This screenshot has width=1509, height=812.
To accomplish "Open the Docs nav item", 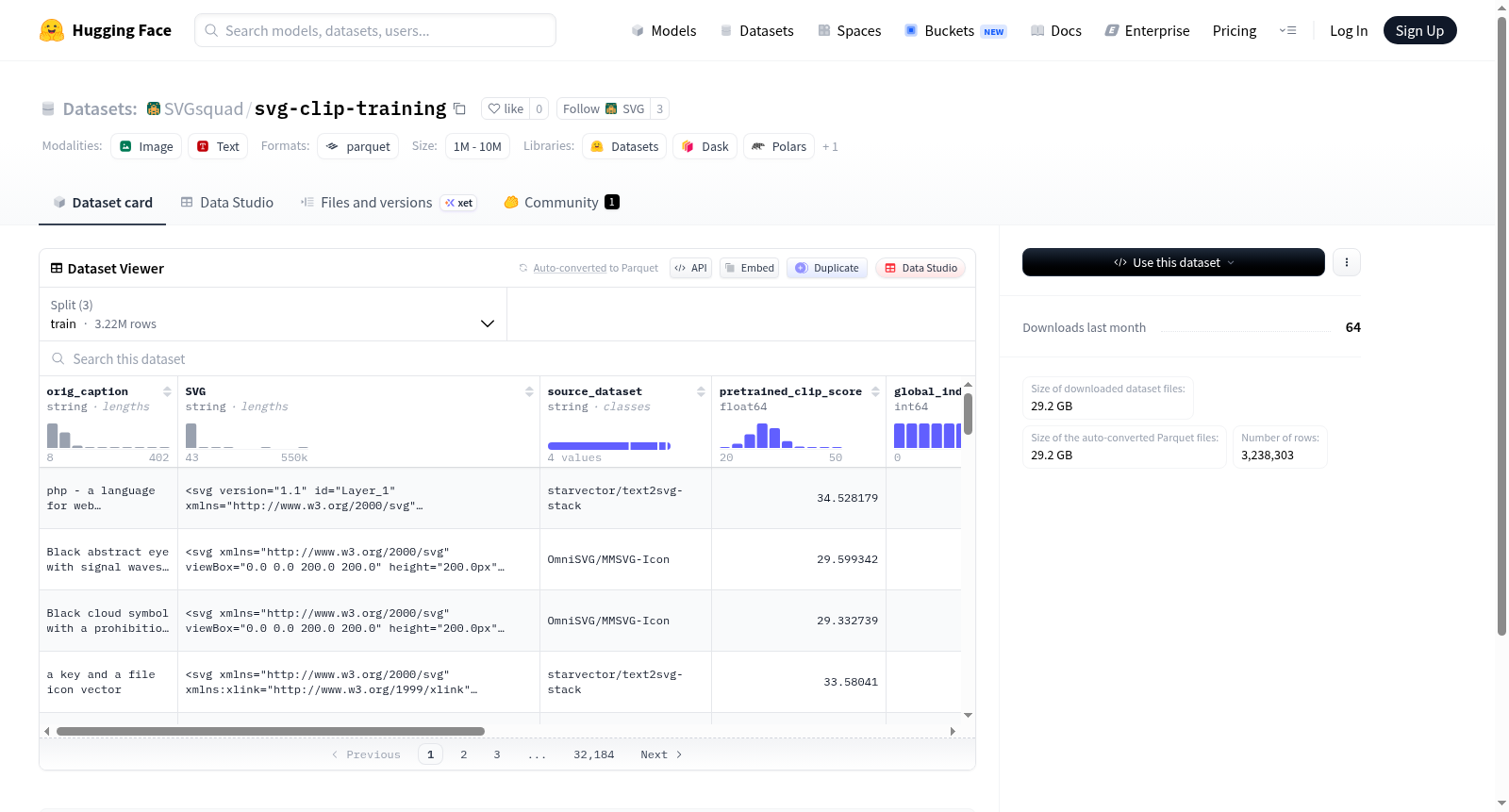I will [1056, 30].
